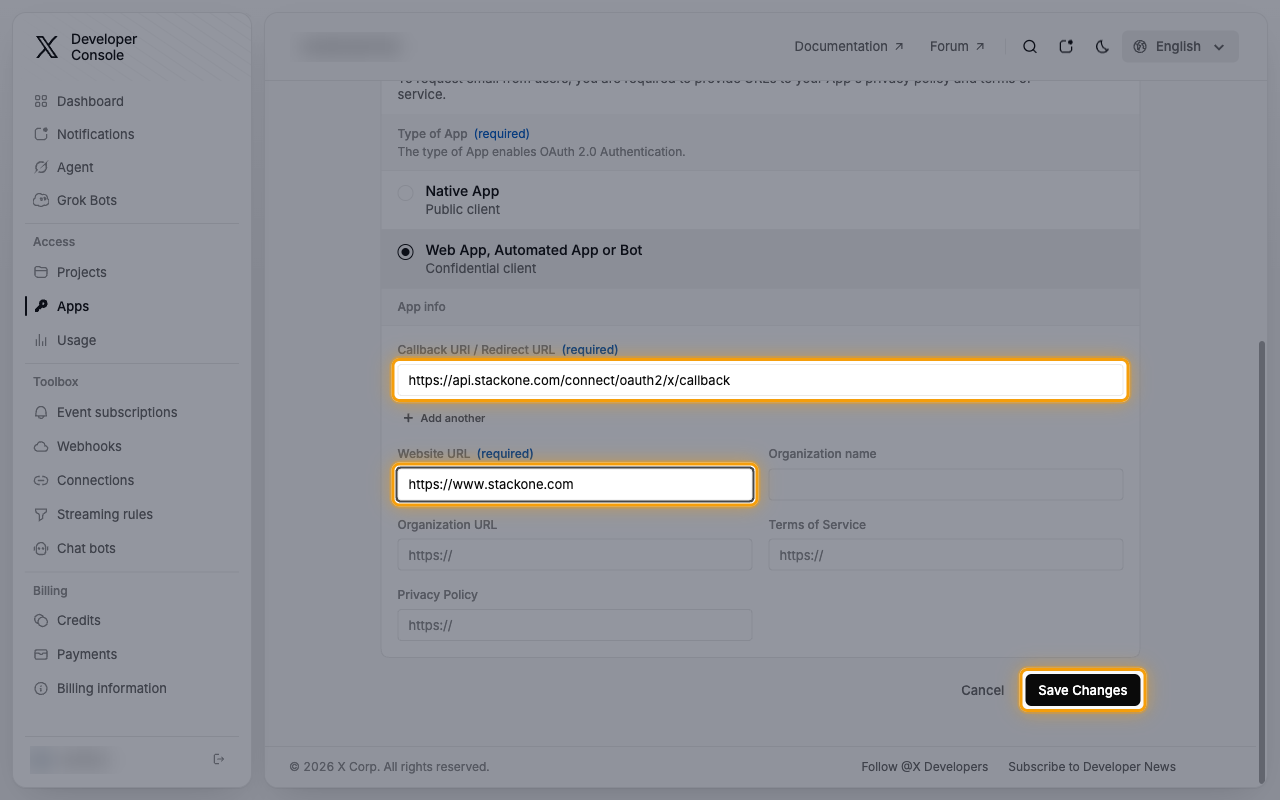Click the Agent icon in sidebar

click(x=41, y=167)
